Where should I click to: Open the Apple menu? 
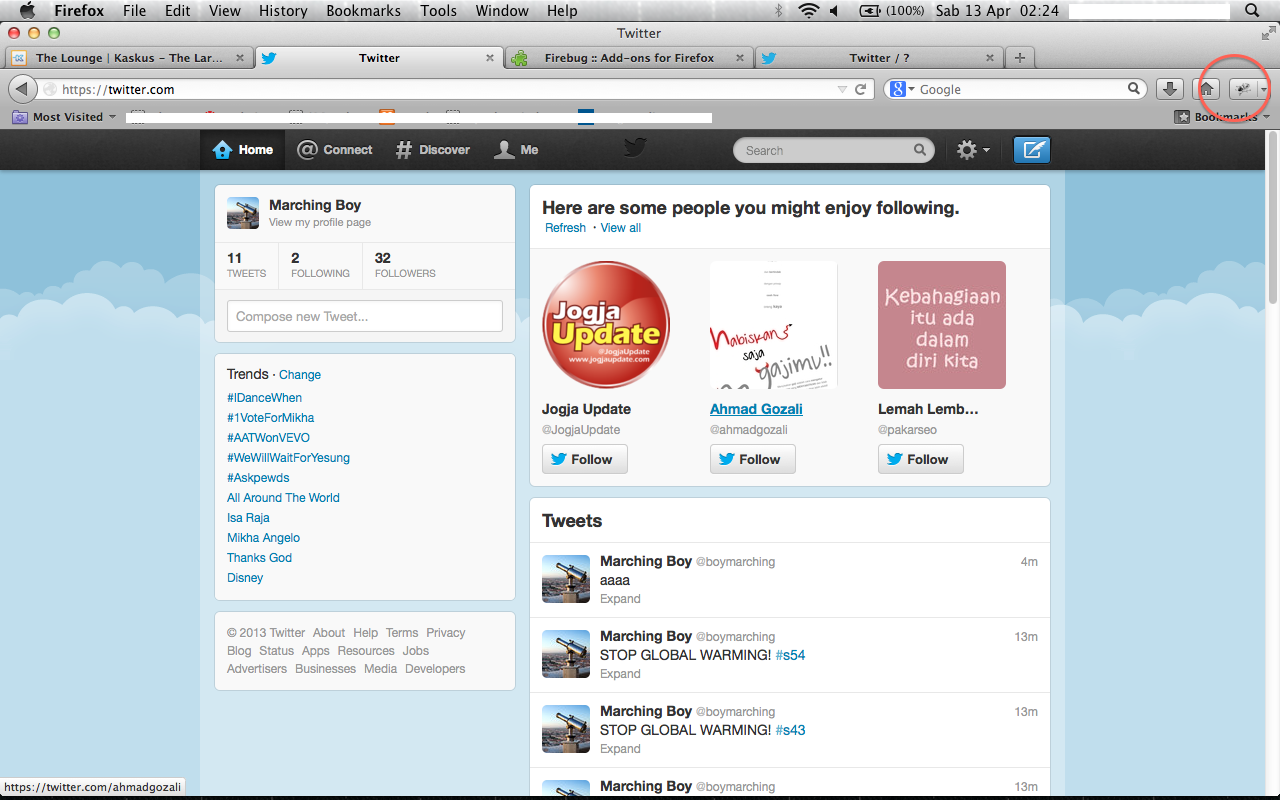(27, 10)
